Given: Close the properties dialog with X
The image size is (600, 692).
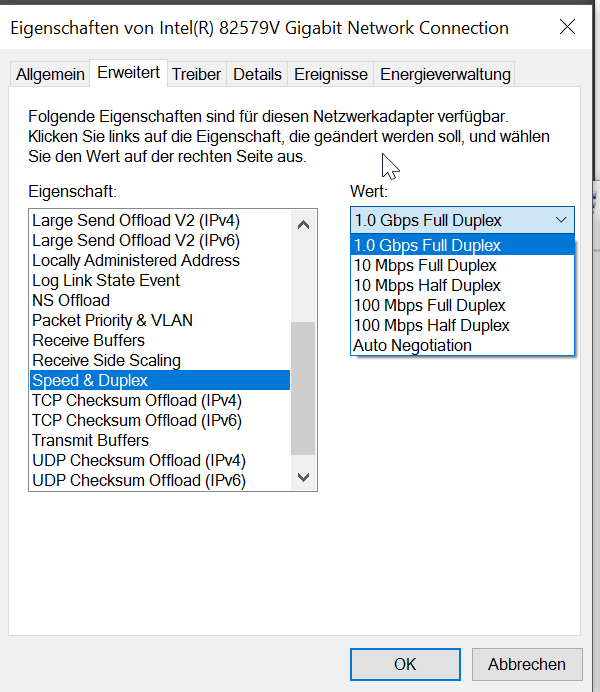Looking at the screenshot, I should click(567, 27).
